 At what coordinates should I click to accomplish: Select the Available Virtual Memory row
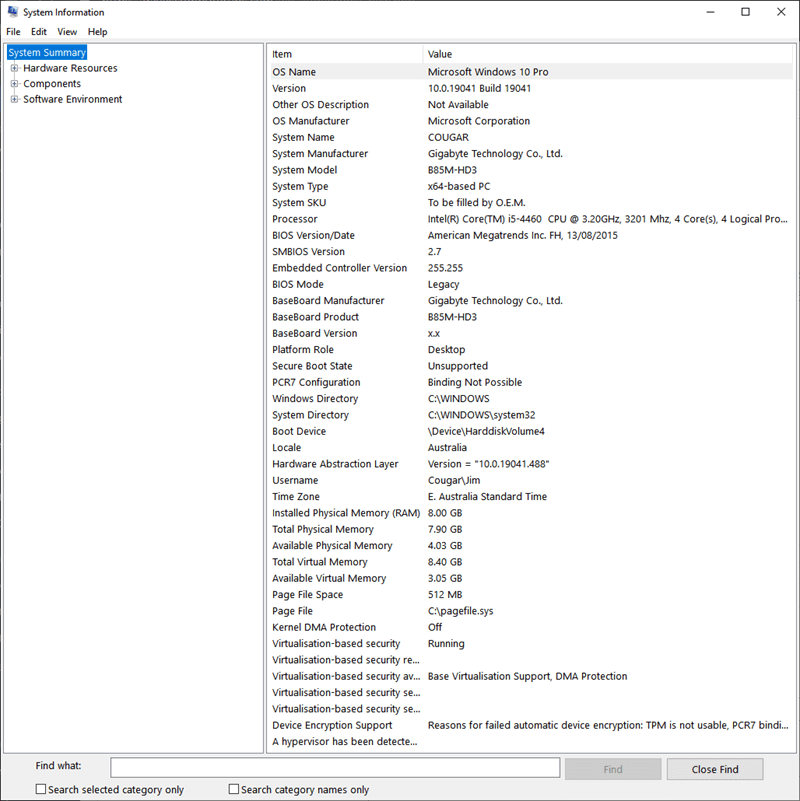[x=531, y=579]
